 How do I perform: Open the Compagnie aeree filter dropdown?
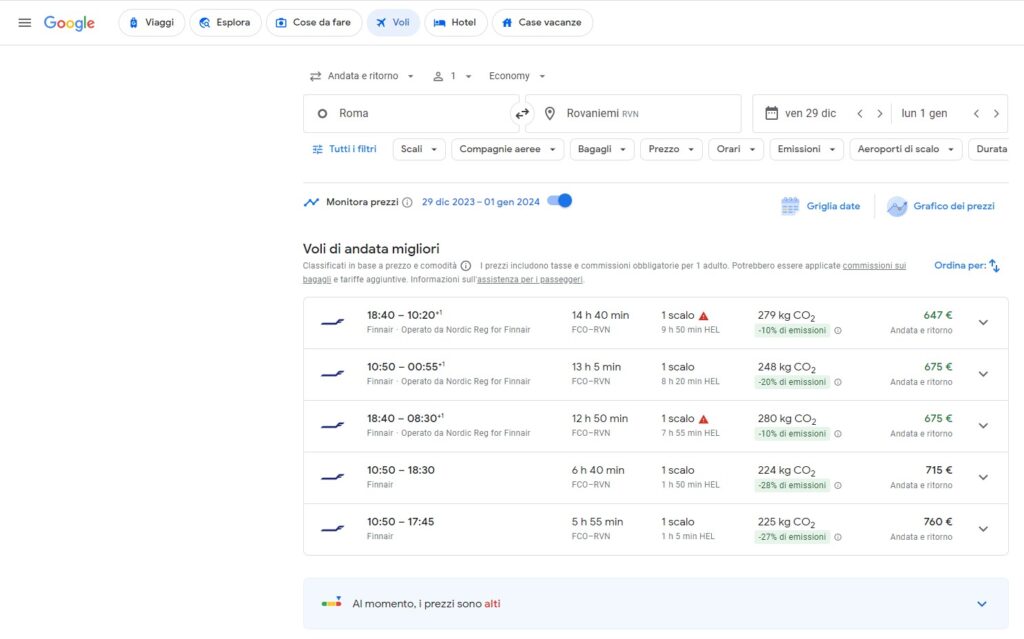tap(507, 149)
